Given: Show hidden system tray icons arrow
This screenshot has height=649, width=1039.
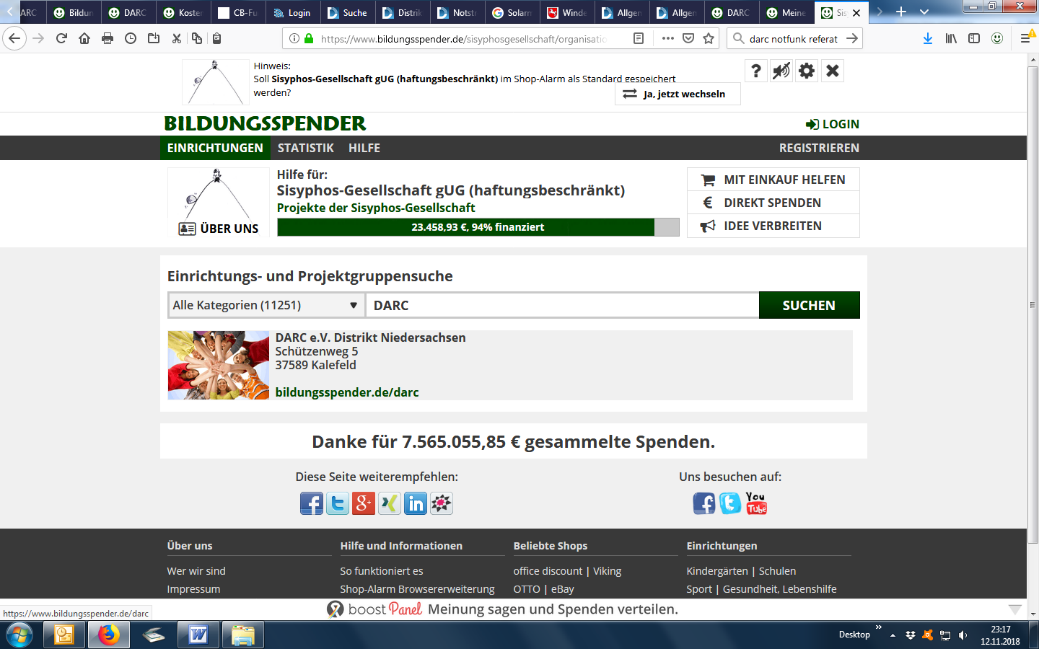Looking at the screenshot, I should (x=893, y=635).
